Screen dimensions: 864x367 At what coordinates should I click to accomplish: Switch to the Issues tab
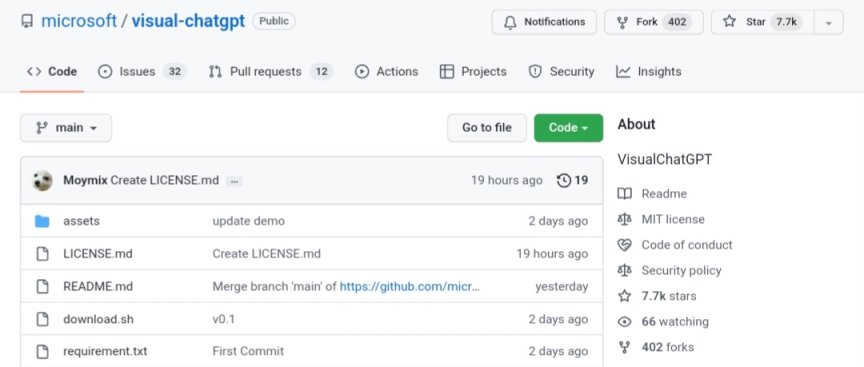[x=142, y=72]
